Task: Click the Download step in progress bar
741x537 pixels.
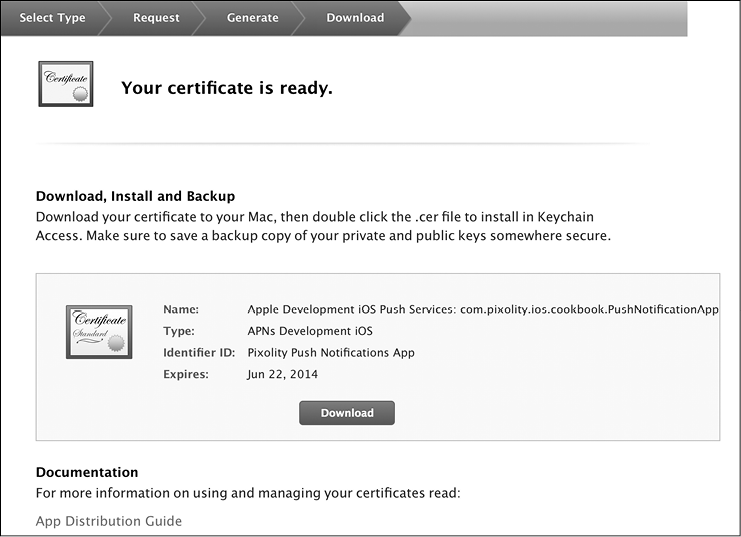Action: 355,18
